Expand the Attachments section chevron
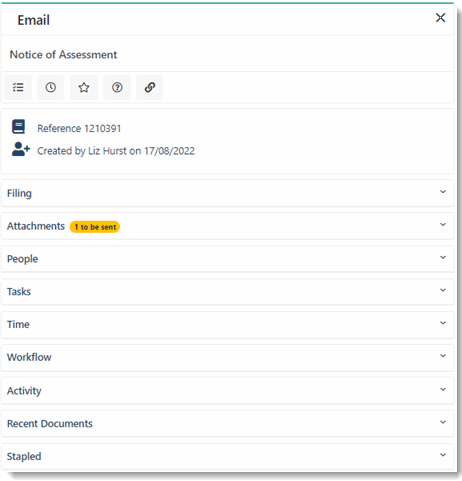462x481 pixels. pos(443,225)
